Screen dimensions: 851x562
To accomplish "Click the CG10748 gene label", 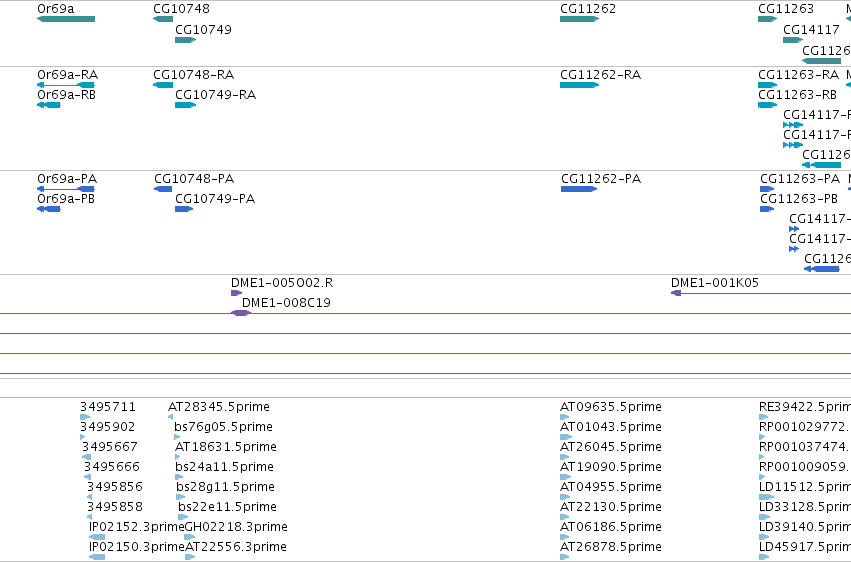I will tap(181, 9).
